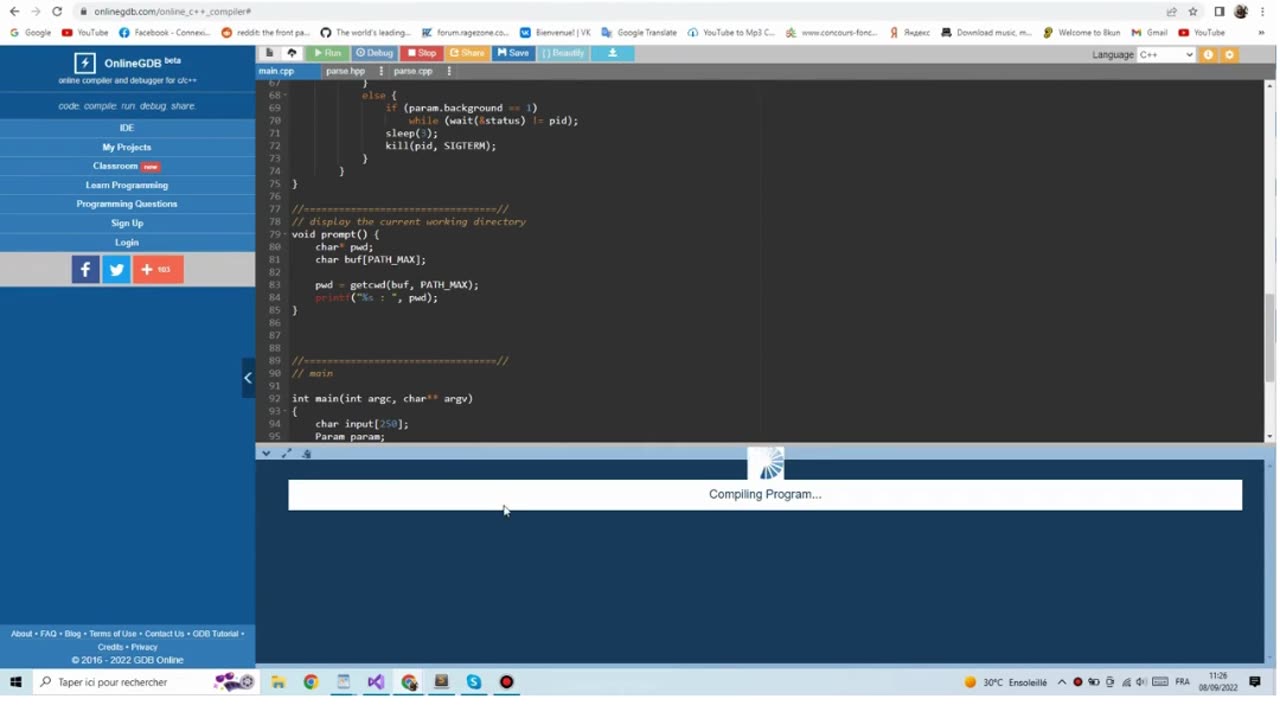Image resolution: width=1280 pixels, height=720 pixels.
Task: Show more bookmarks with the double chevron
Action: 1261,32
